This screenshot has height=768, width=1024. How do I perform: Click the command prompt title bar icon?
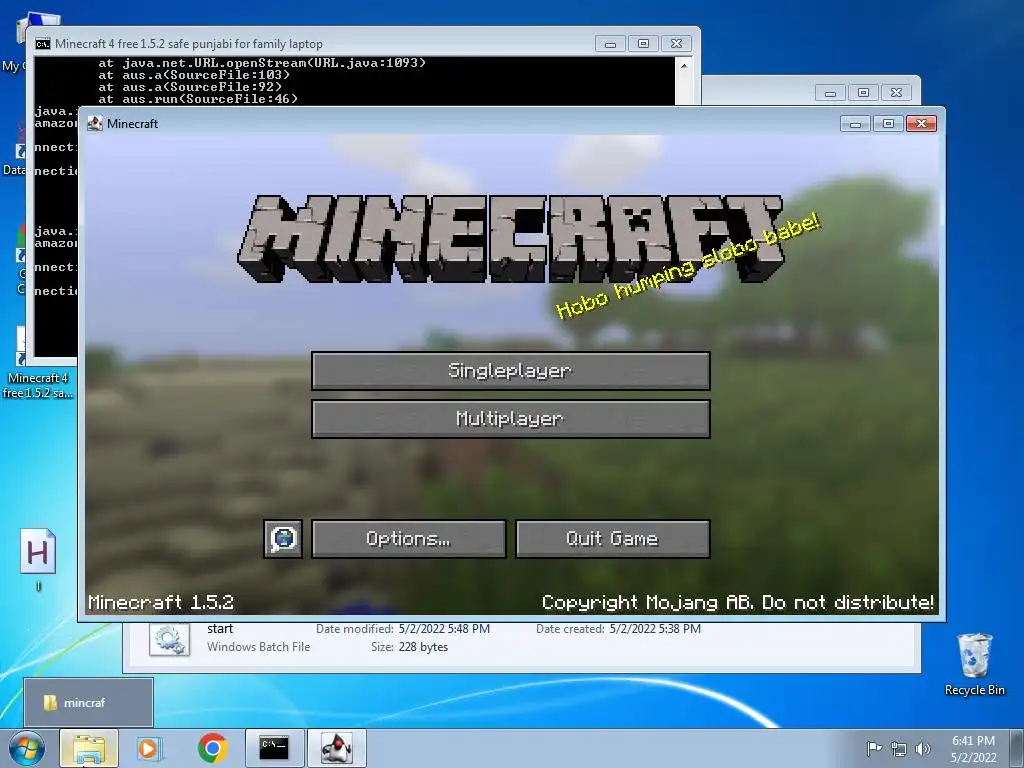pyautogui.click(x=43, y=44)
